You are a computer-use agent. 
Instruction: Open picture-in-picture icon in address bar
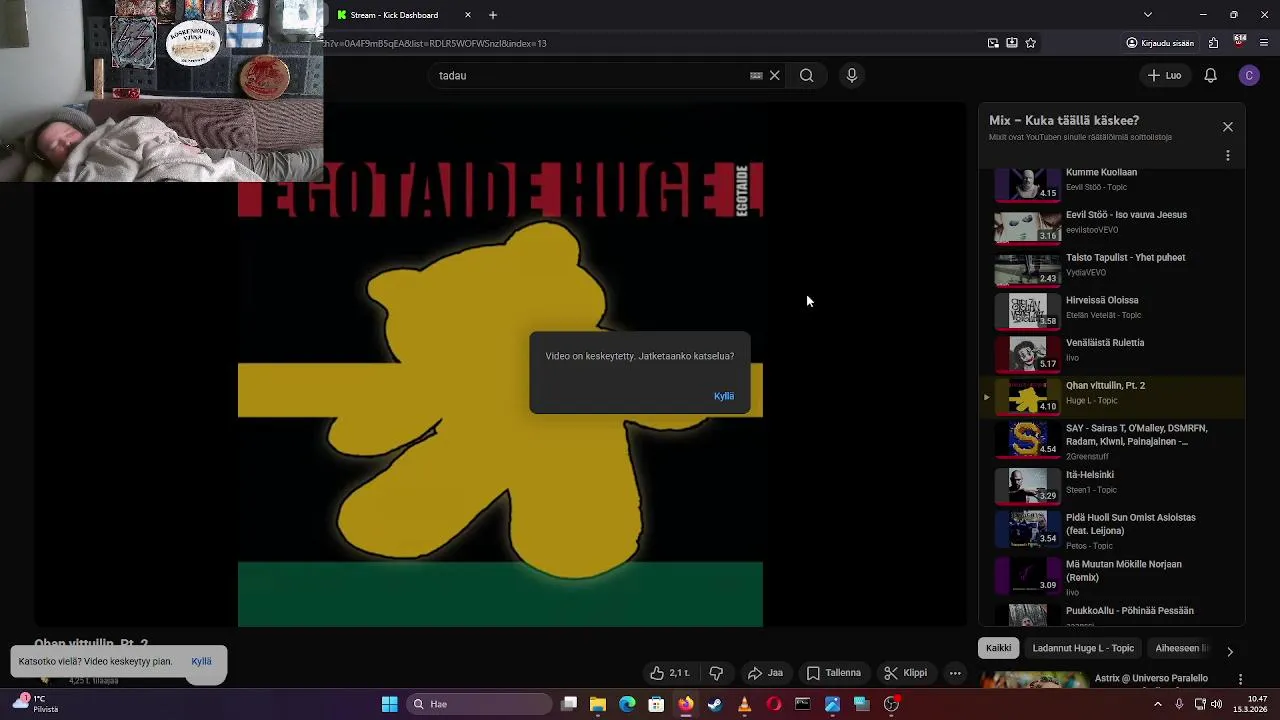coord(993,43)
